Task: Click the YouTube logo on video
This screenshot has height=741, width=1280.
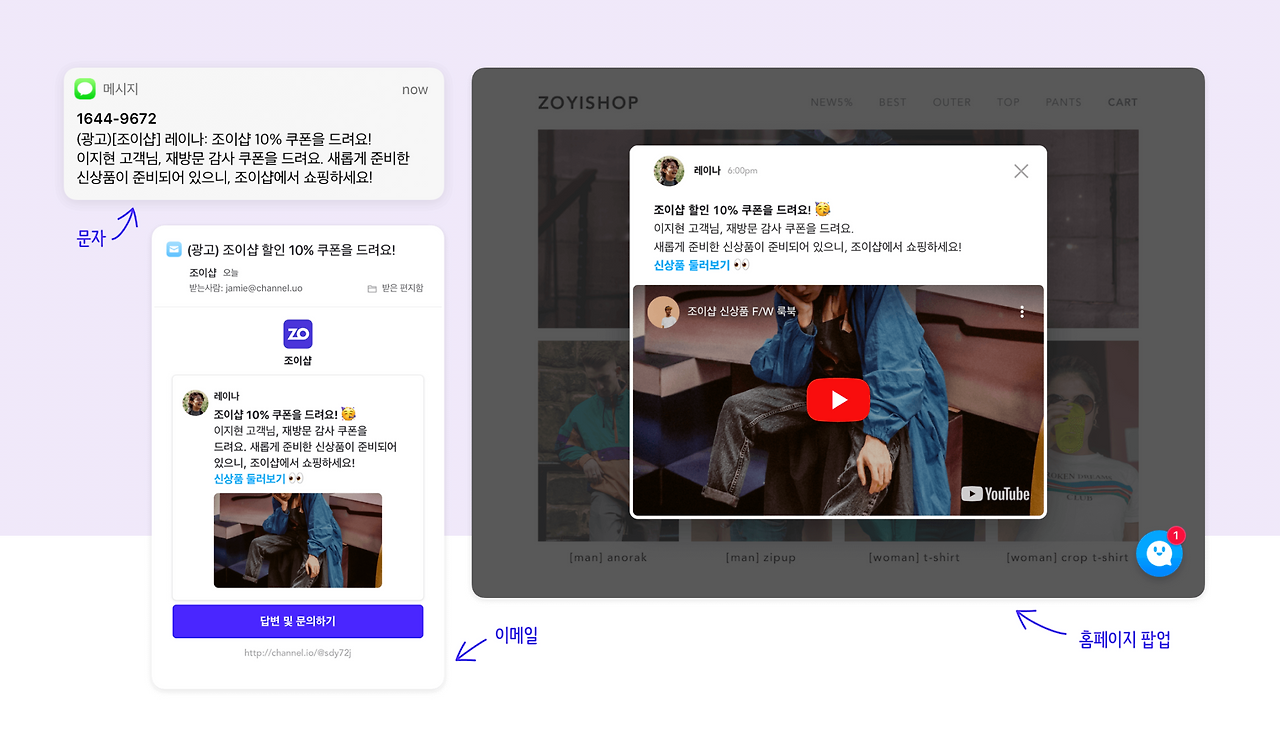Action: pos(995,494)
